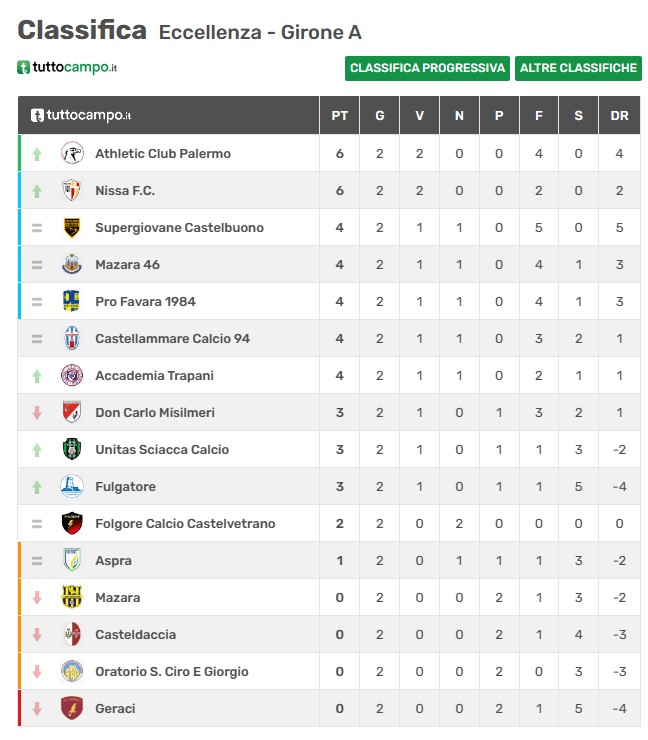Open the Supergiovane Castelbuono team logo
This screenshot has width=648, height=740.
click(72, 227)
